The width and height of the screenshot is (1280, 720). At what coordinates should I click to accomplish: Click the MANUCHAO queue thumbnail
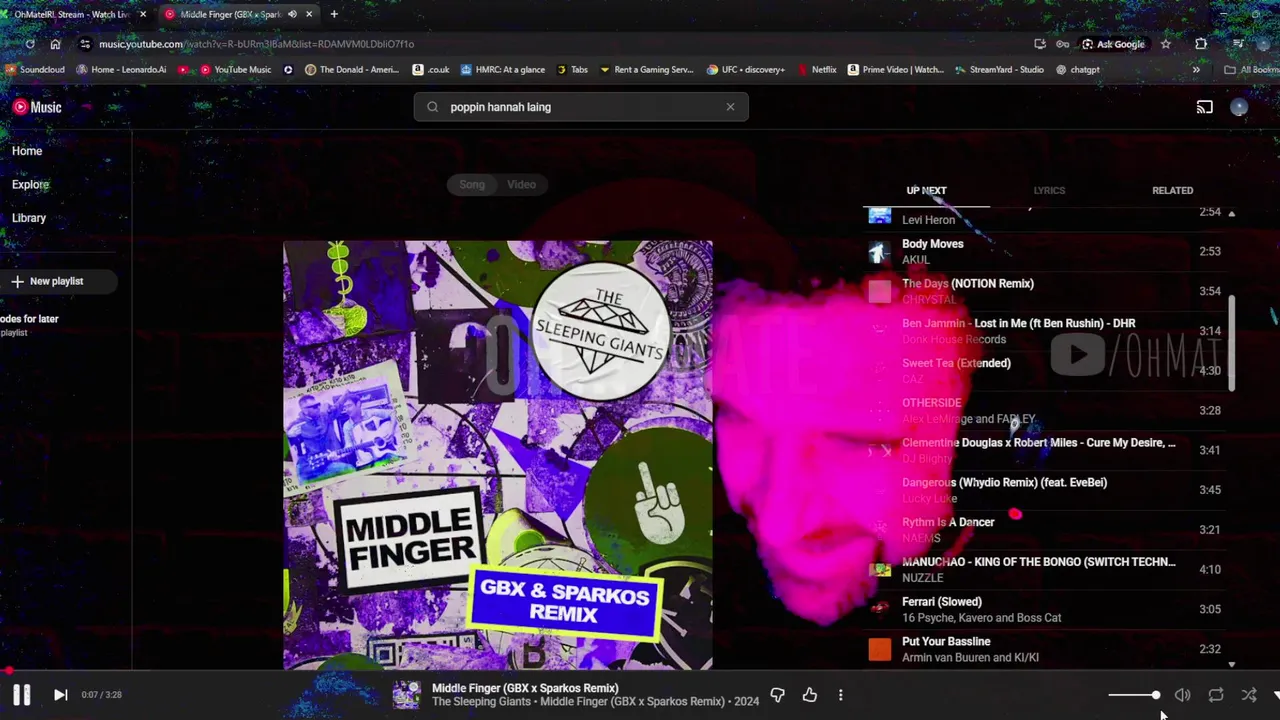coord(879,570)
